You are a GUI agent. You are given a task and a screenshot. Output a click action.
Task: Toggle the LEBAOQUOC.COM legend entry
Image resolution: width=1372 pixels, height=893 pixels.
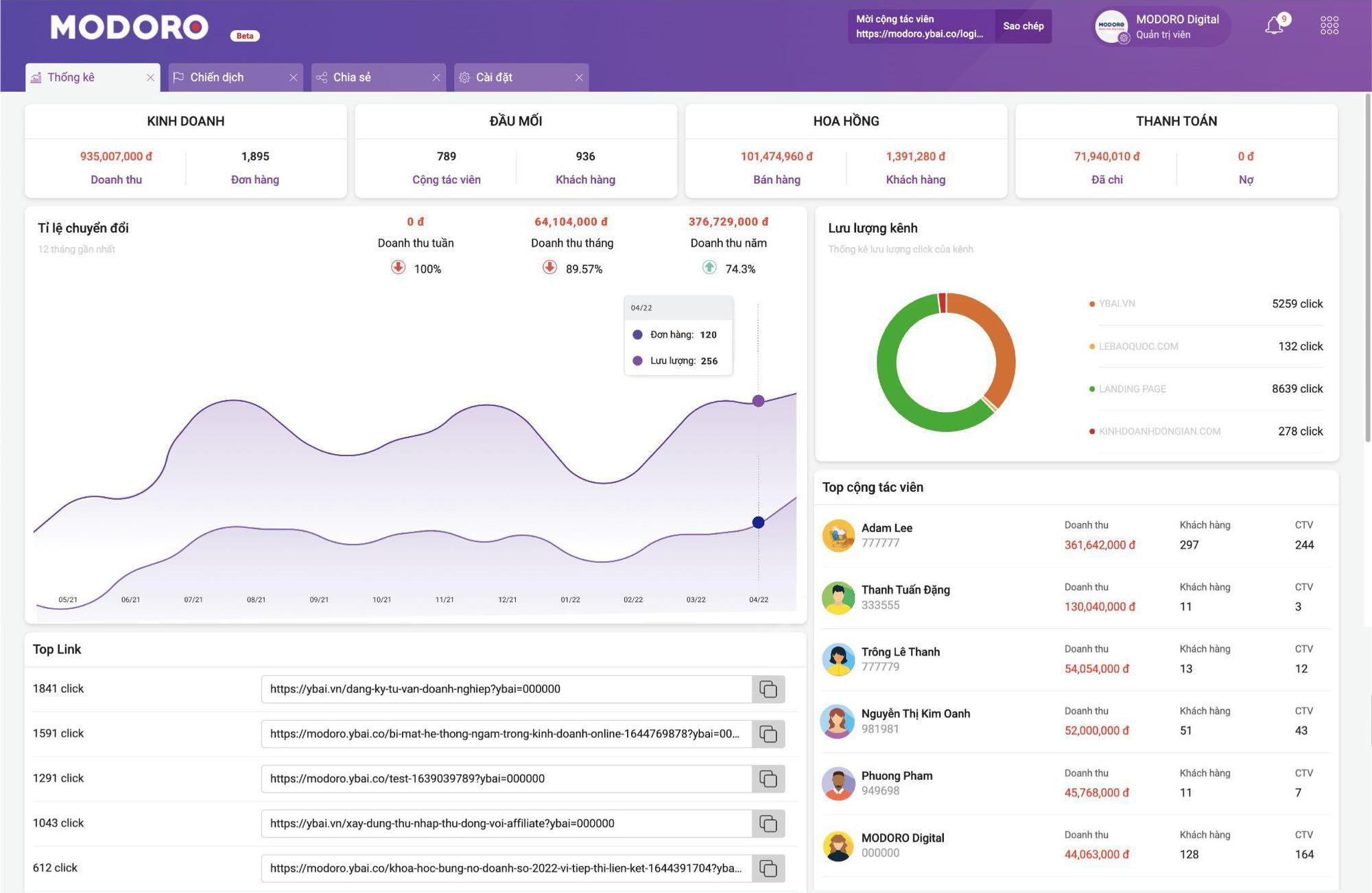point(1133,346)
